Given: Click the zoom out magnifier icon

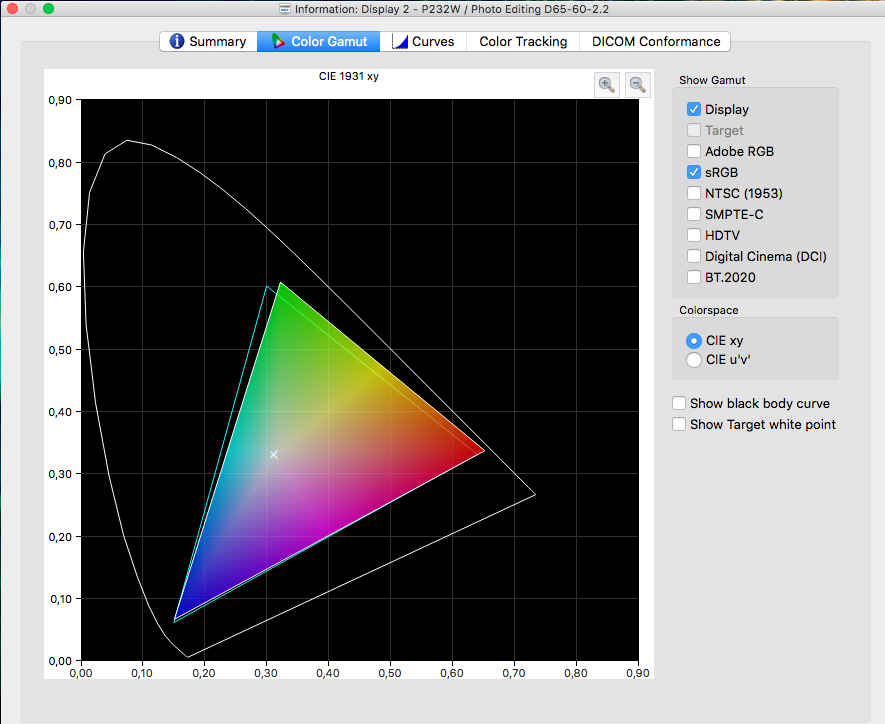Looking at the screenshot, I should [x=637, y=85].
